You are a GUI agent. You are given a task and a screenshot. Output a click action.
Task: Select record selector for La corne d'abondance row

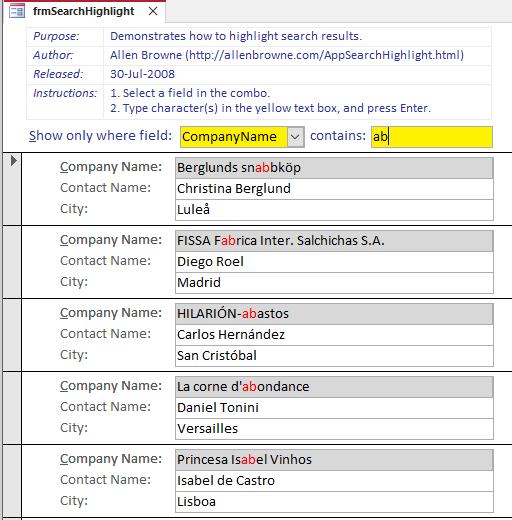[x=12, y=408]
